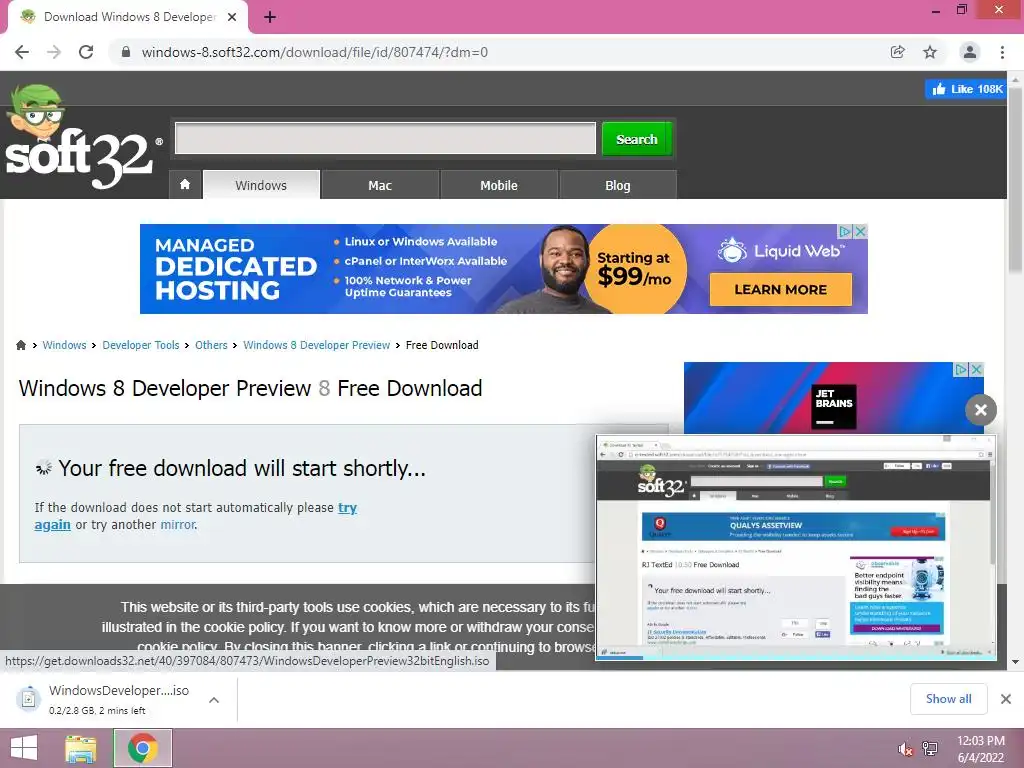Dismiss the floating video preview popup
The width and height of the screenshot is (1024, 768).
[x=981, y=410]
